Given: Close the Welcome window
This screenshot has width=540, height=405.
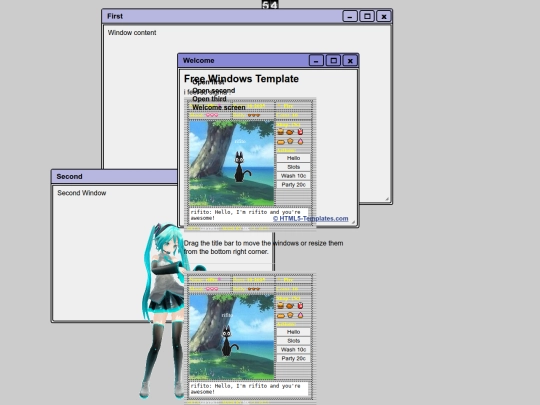Looking at the screenshot, I should [x=350, y=61].
